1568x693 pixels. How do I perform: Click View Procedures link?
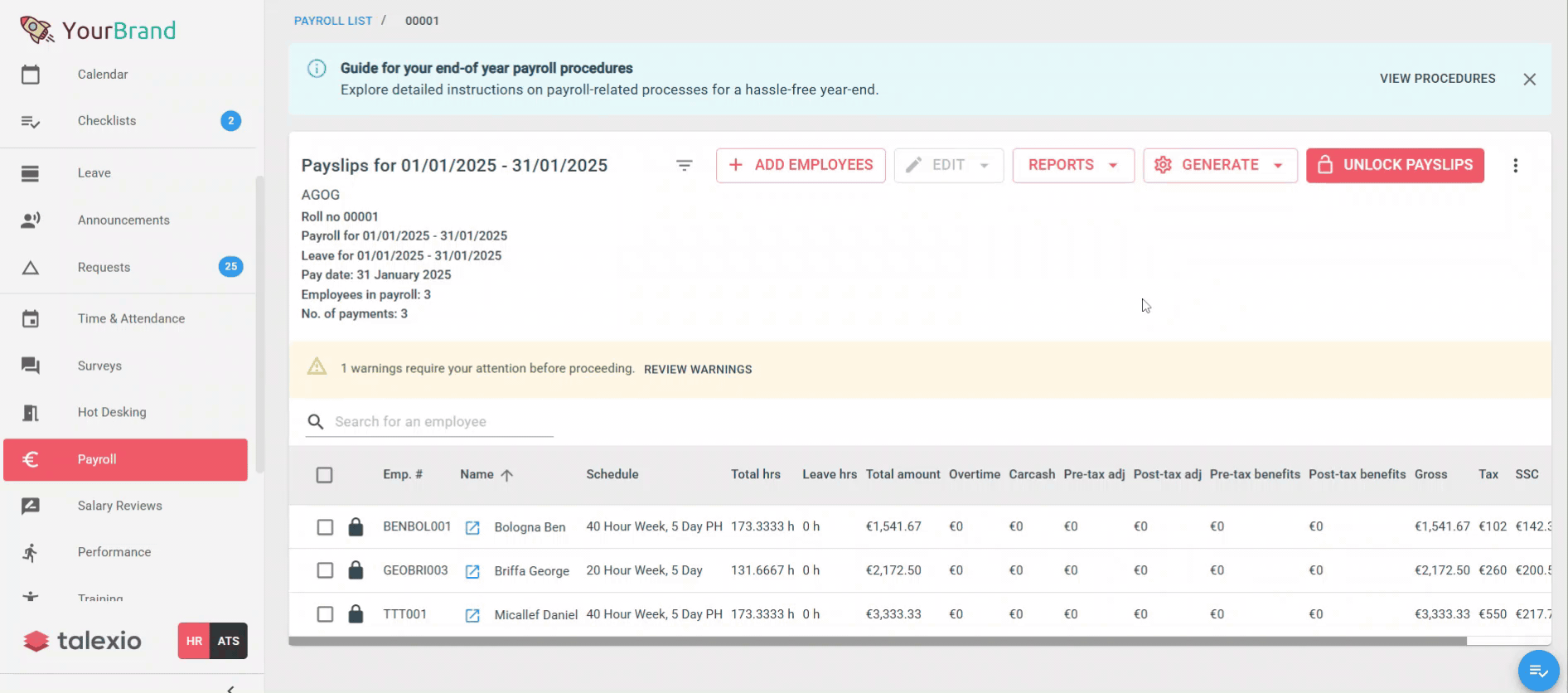pyautogui.click(x=1438, y=79)
